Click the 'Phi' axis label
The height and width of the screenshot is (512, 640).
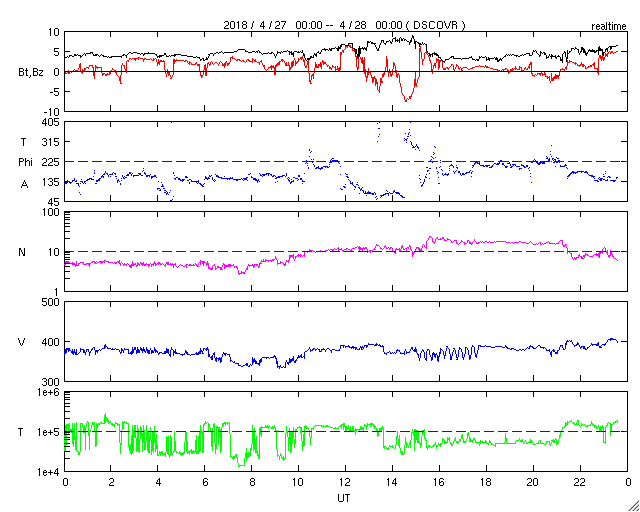tap(25, 162)
